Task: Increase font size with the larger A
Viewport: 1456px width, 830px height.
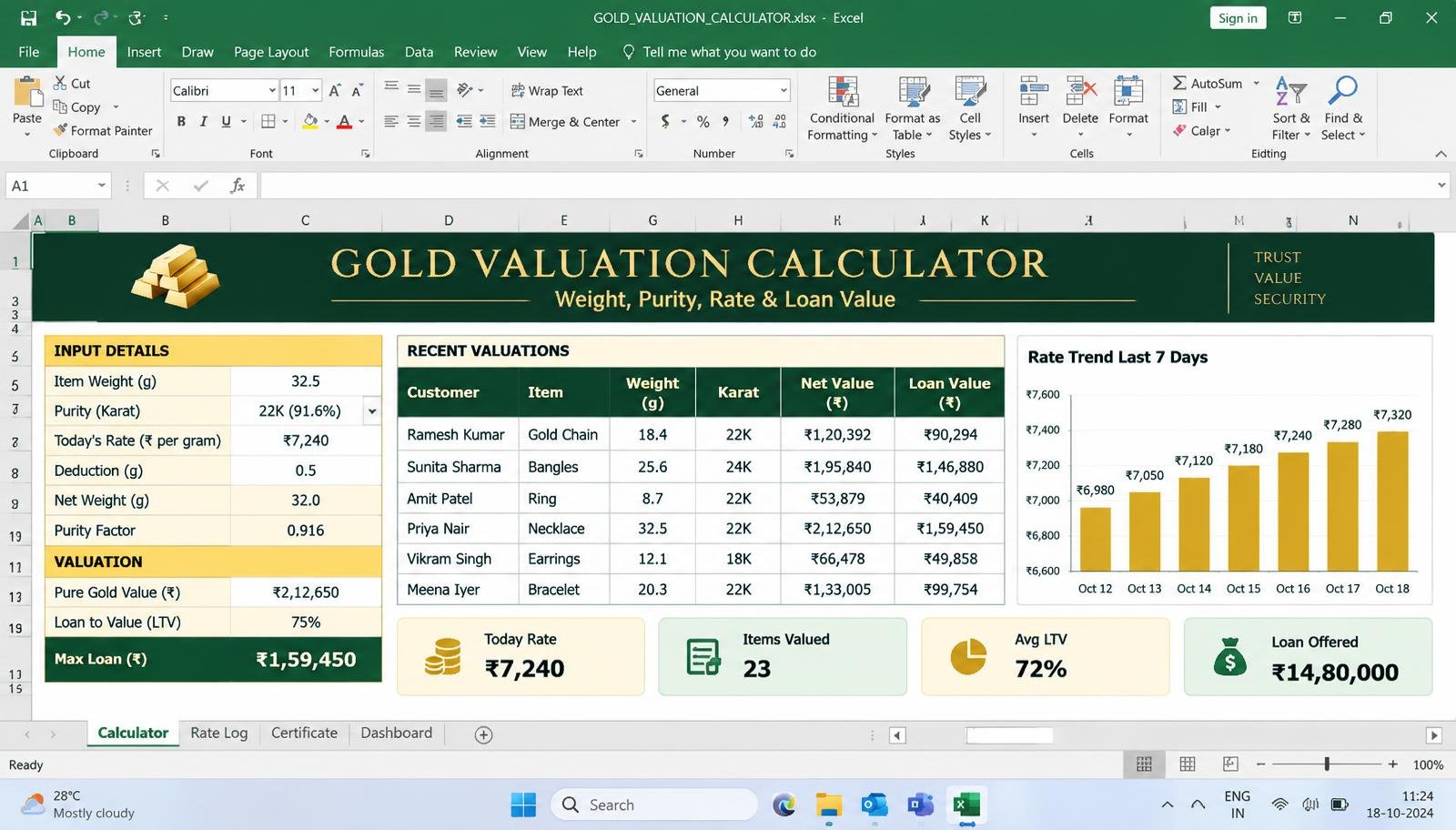Action: click(x=335, y=90)
